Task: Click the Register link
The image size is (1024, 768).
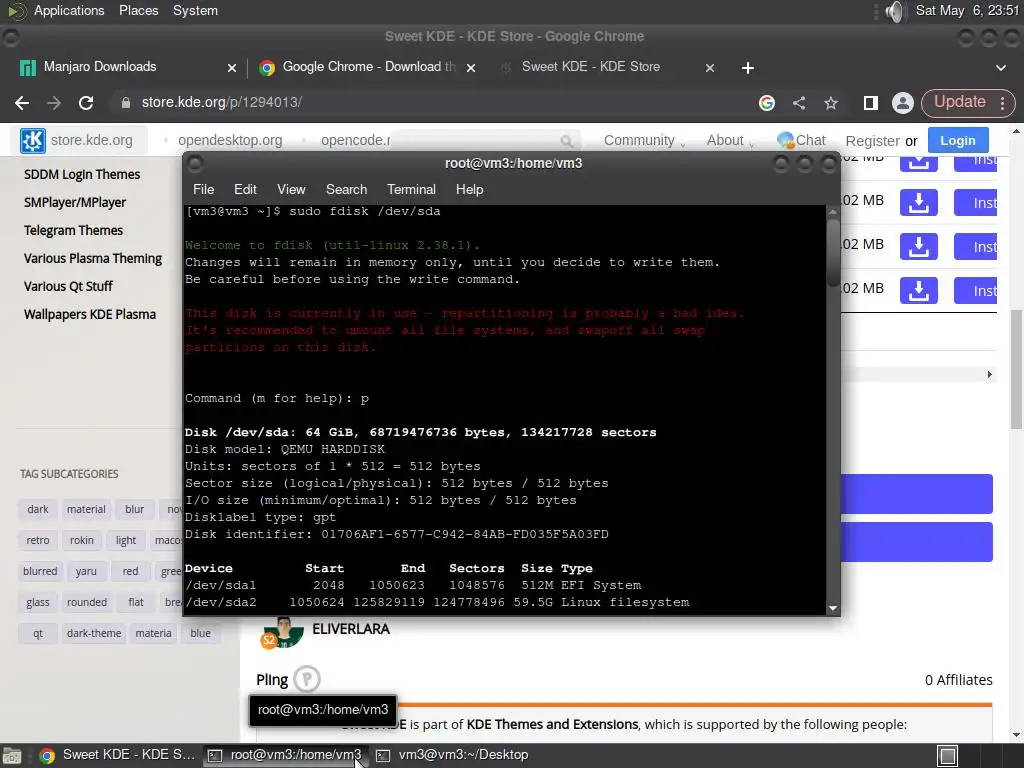Action: pos(872,141)
